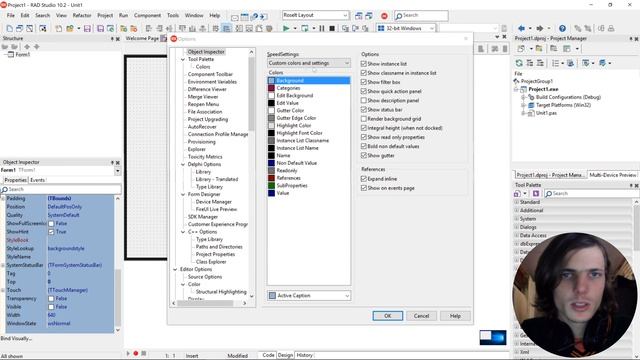Viewport: 640px width, 360px height.
Task: Switch to the Design editor tab
Action: tap(285, 355)
